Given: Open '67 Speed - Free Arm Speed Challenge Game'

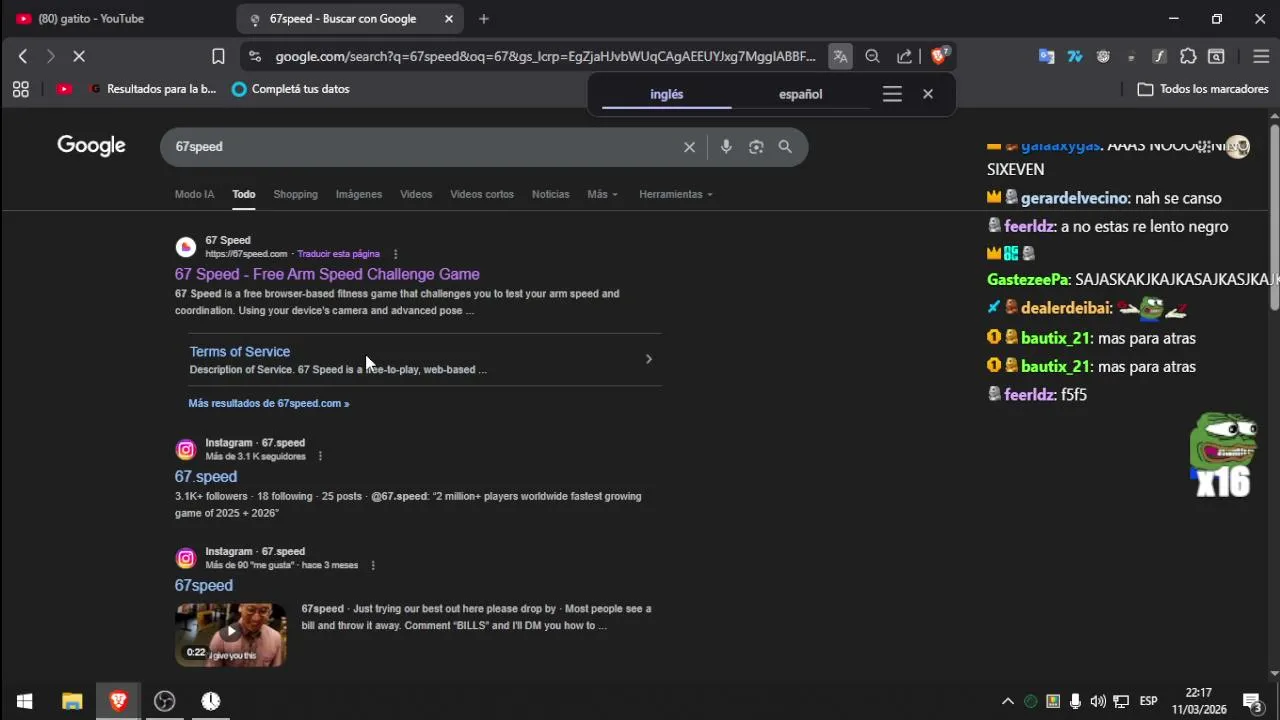Looking at the screenshot, I should point(327,274).
